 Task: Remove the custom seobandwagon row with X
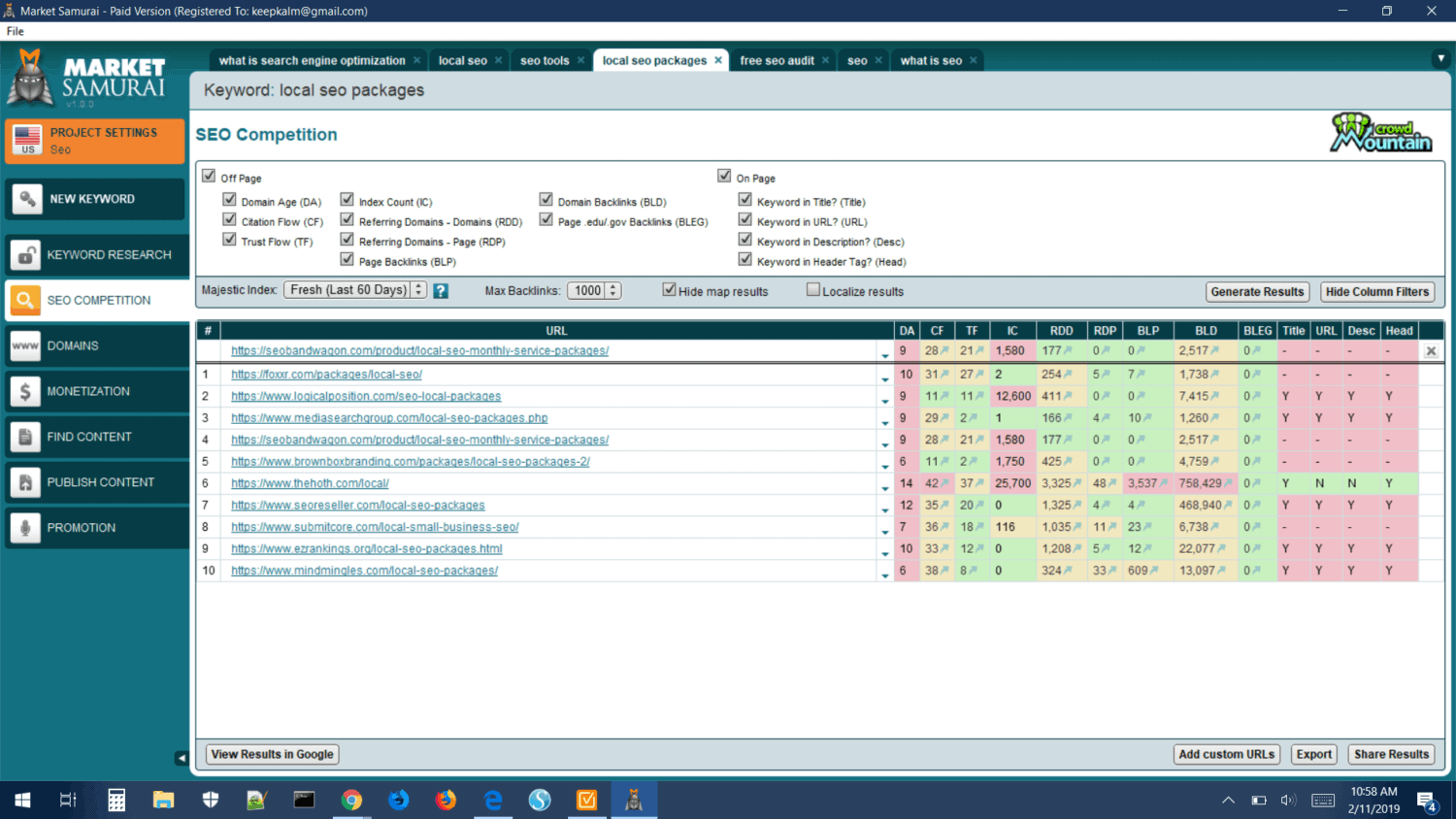pyautogui.click(x=1431, y=351)
